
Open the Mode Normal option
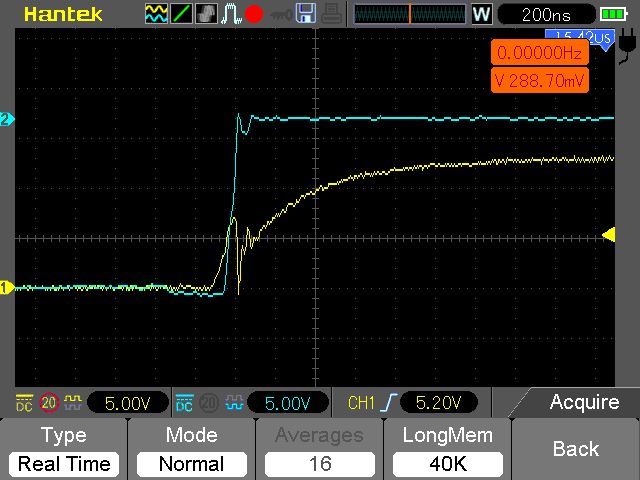coord(191,449)
